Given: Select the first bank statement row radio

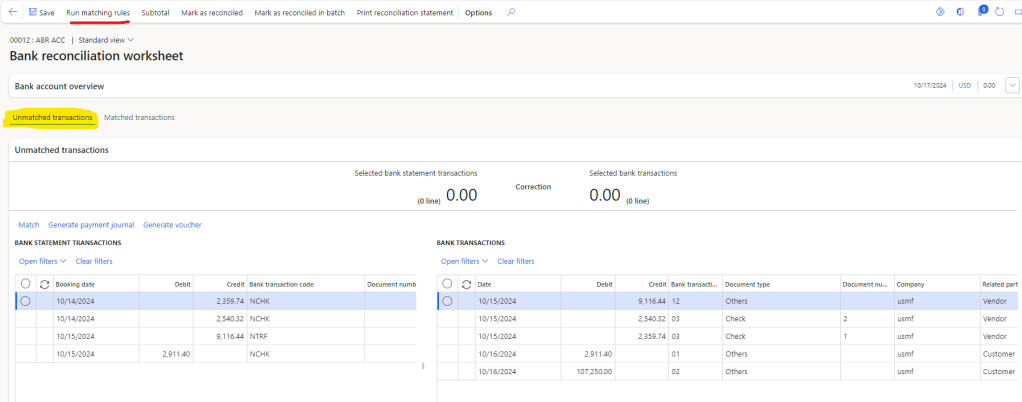Looking at the screenshot, I should click(25, 301).
